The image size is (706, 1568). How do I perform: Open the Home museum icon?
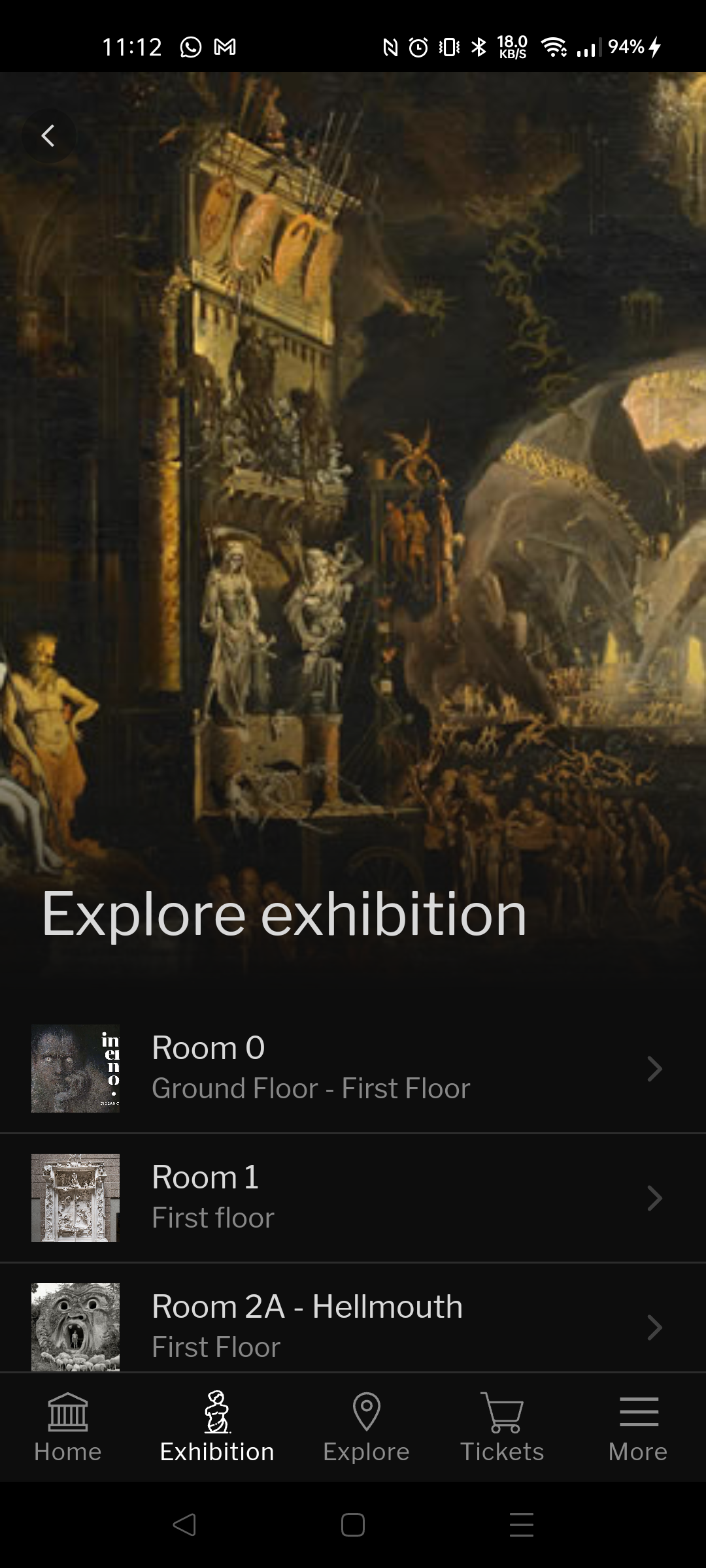click(68, 1411)
